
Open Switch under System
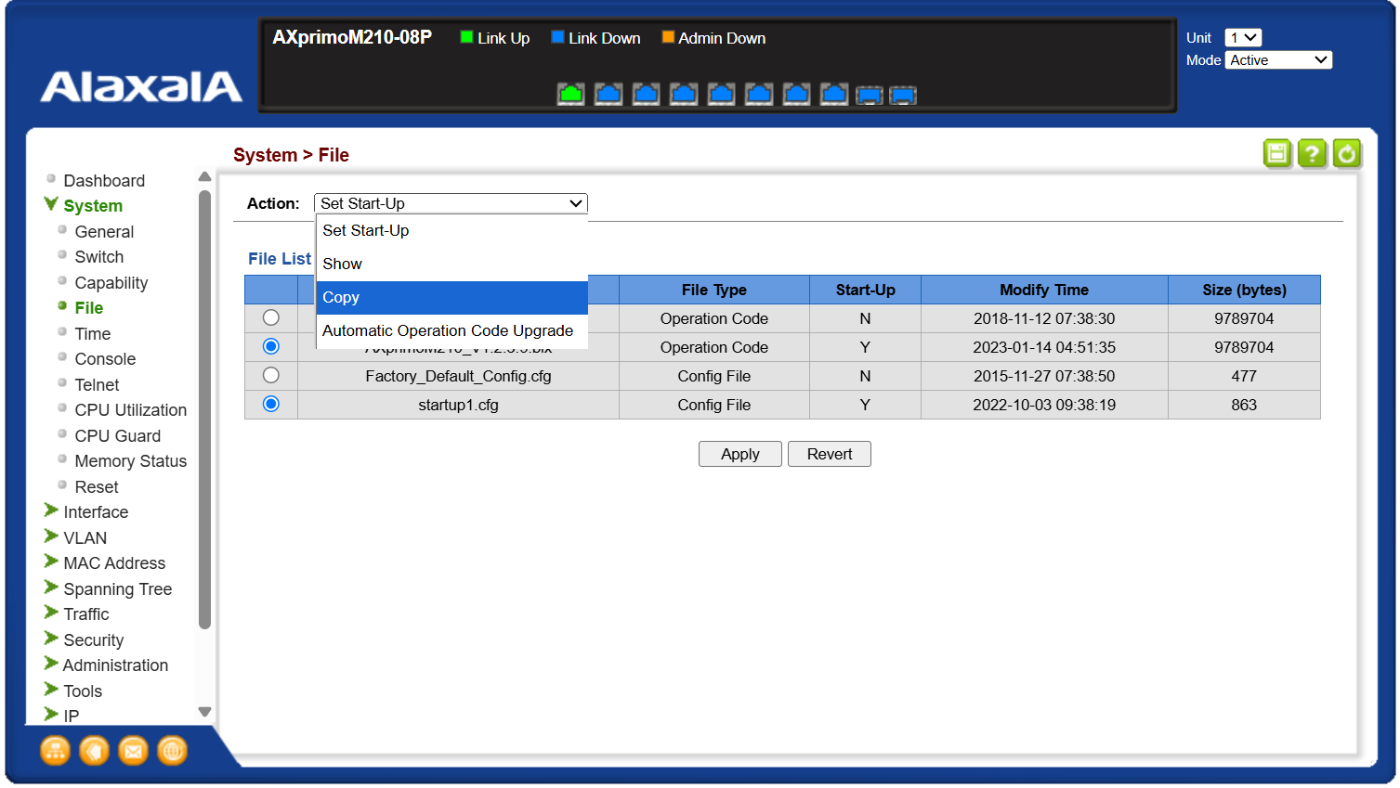click(x=99, y=257)
